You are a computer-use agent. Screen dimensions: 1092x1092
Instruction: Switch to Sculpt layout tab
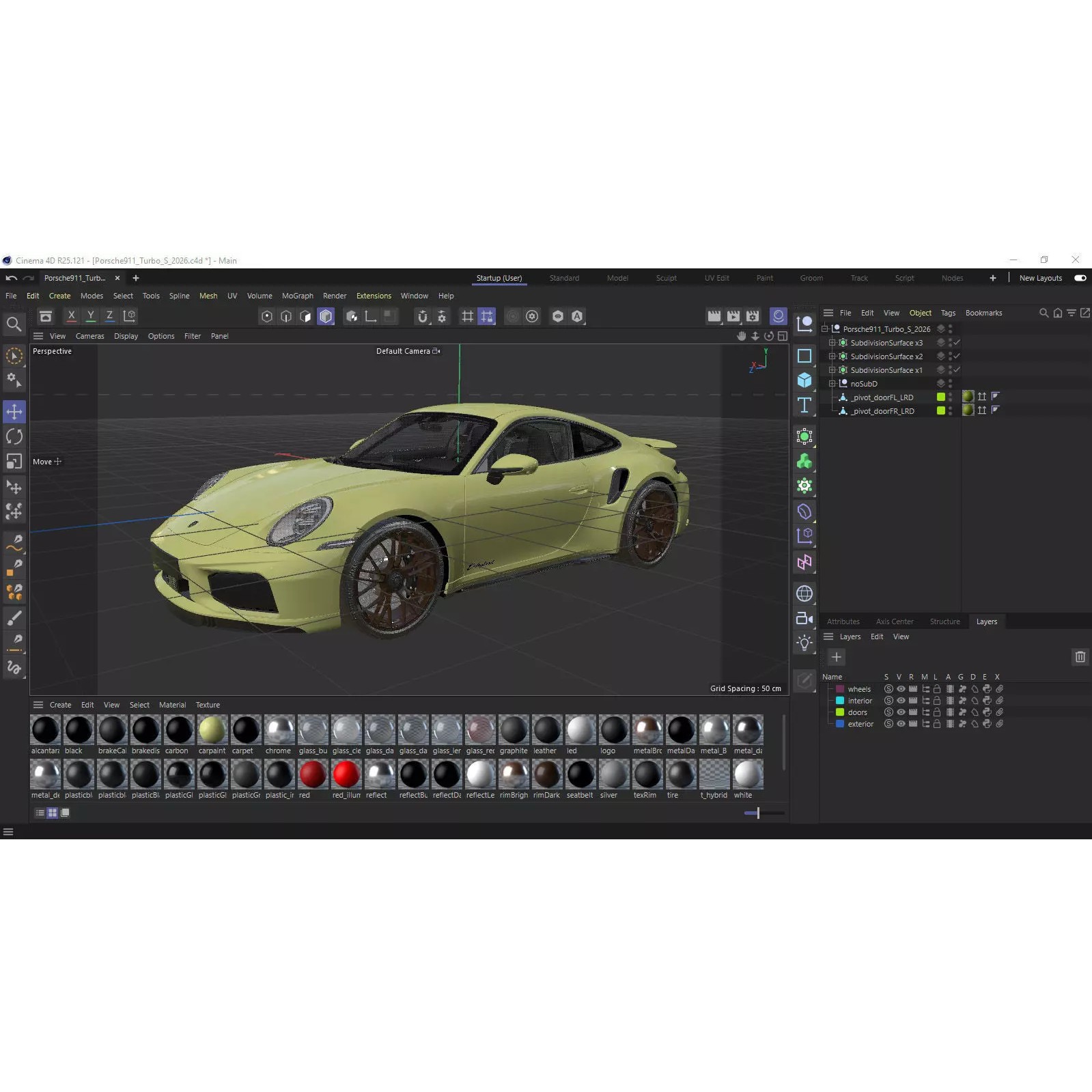[666, 278]
